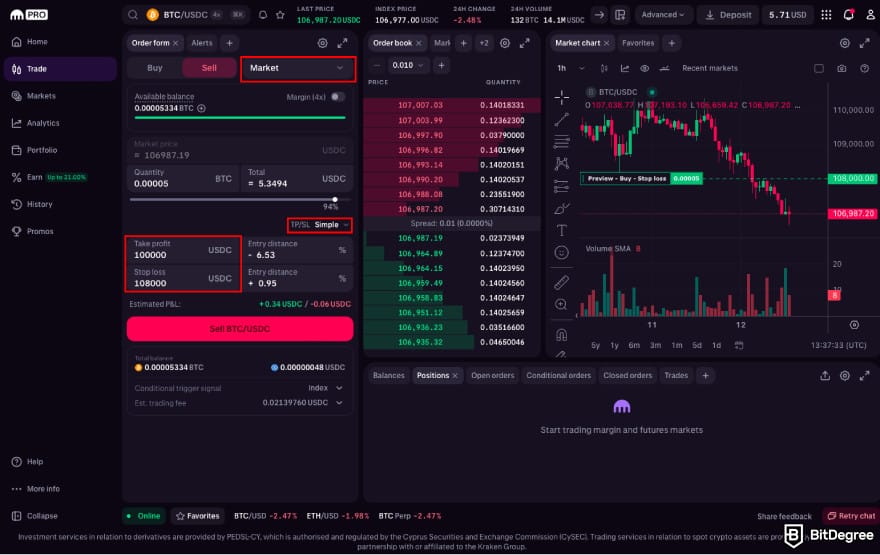Open the apps grid menu
Screen dimensions: 880x555
tap(826, 15)
